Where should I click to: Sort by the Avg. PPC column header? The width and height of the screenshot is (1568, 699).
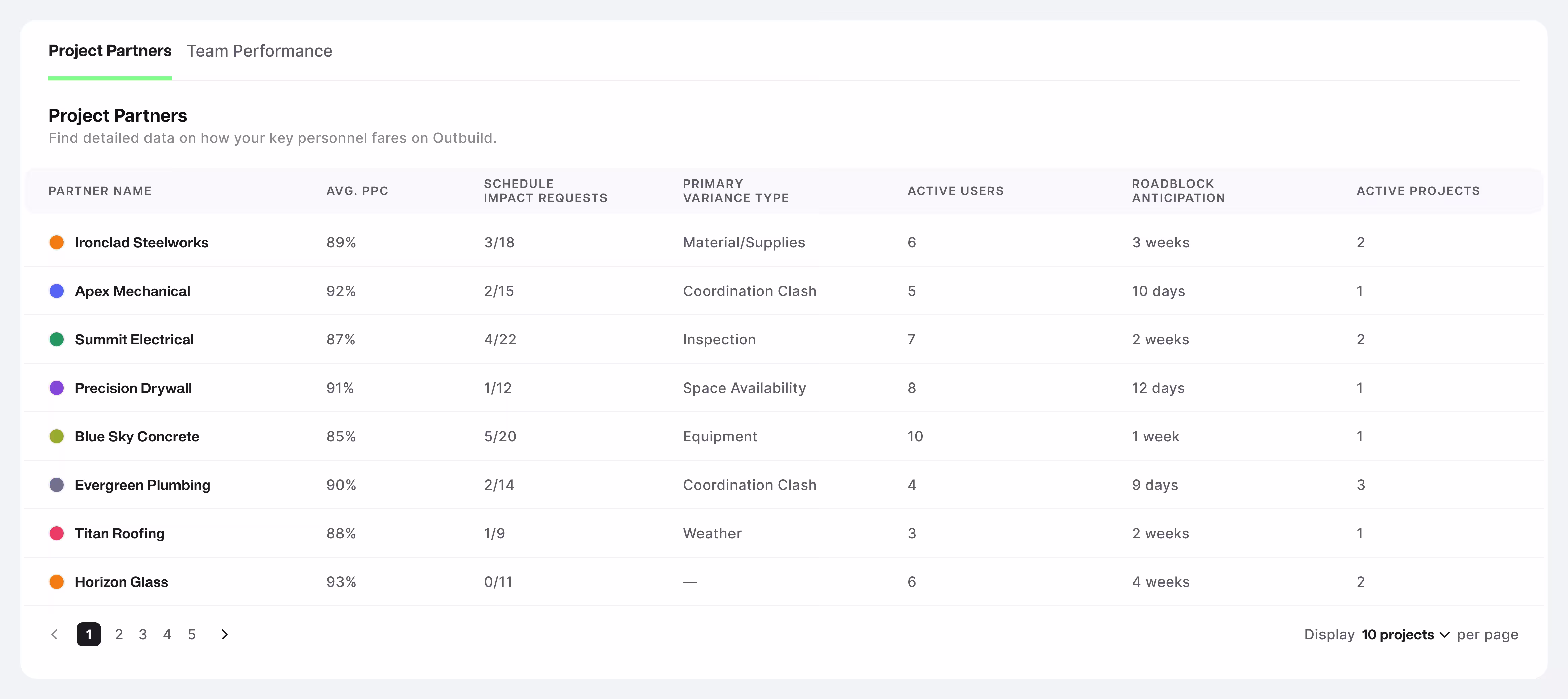(x=357, y=191)
